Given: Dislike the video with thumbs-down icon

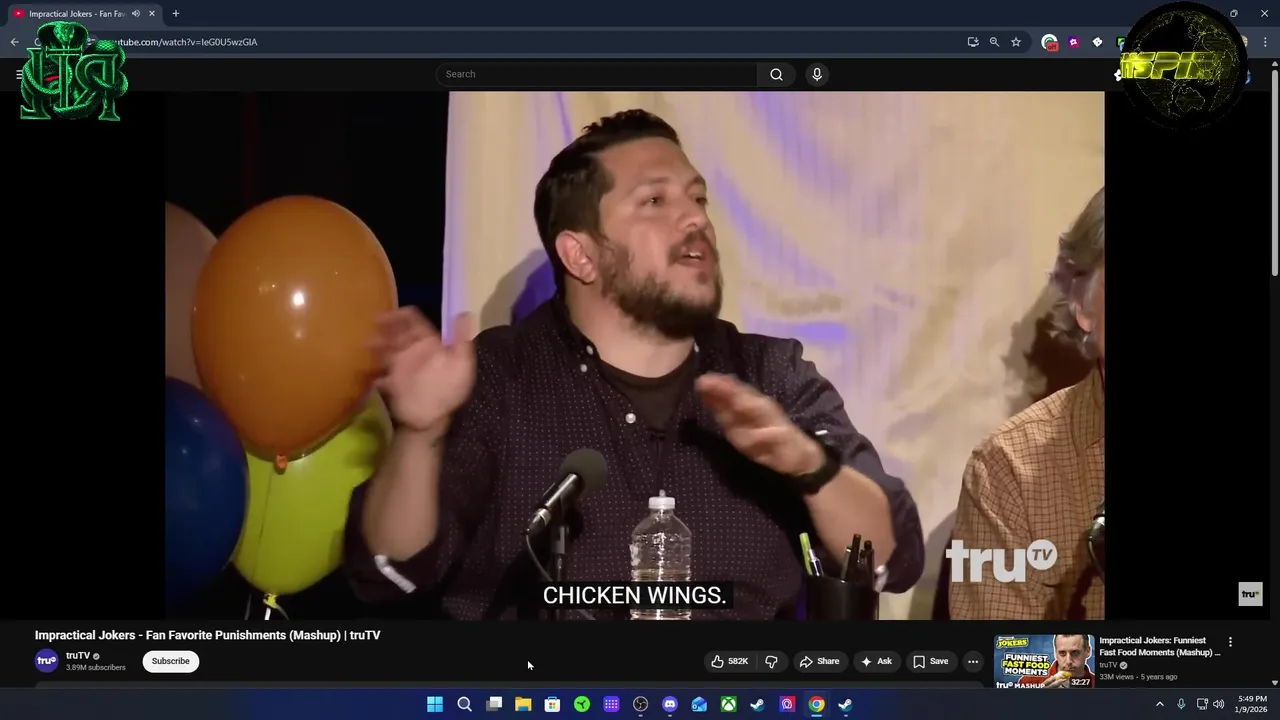Looking at the screenshot, I should click(x=771, y=661).
